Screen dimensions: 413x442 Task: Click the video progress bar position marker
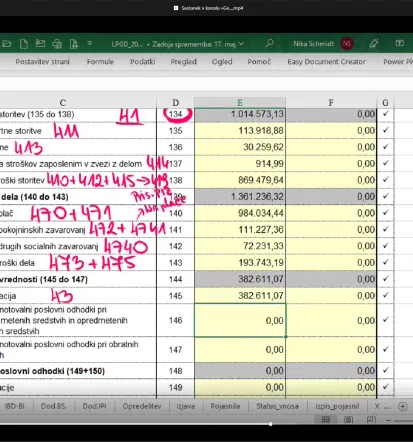point(271,424)
